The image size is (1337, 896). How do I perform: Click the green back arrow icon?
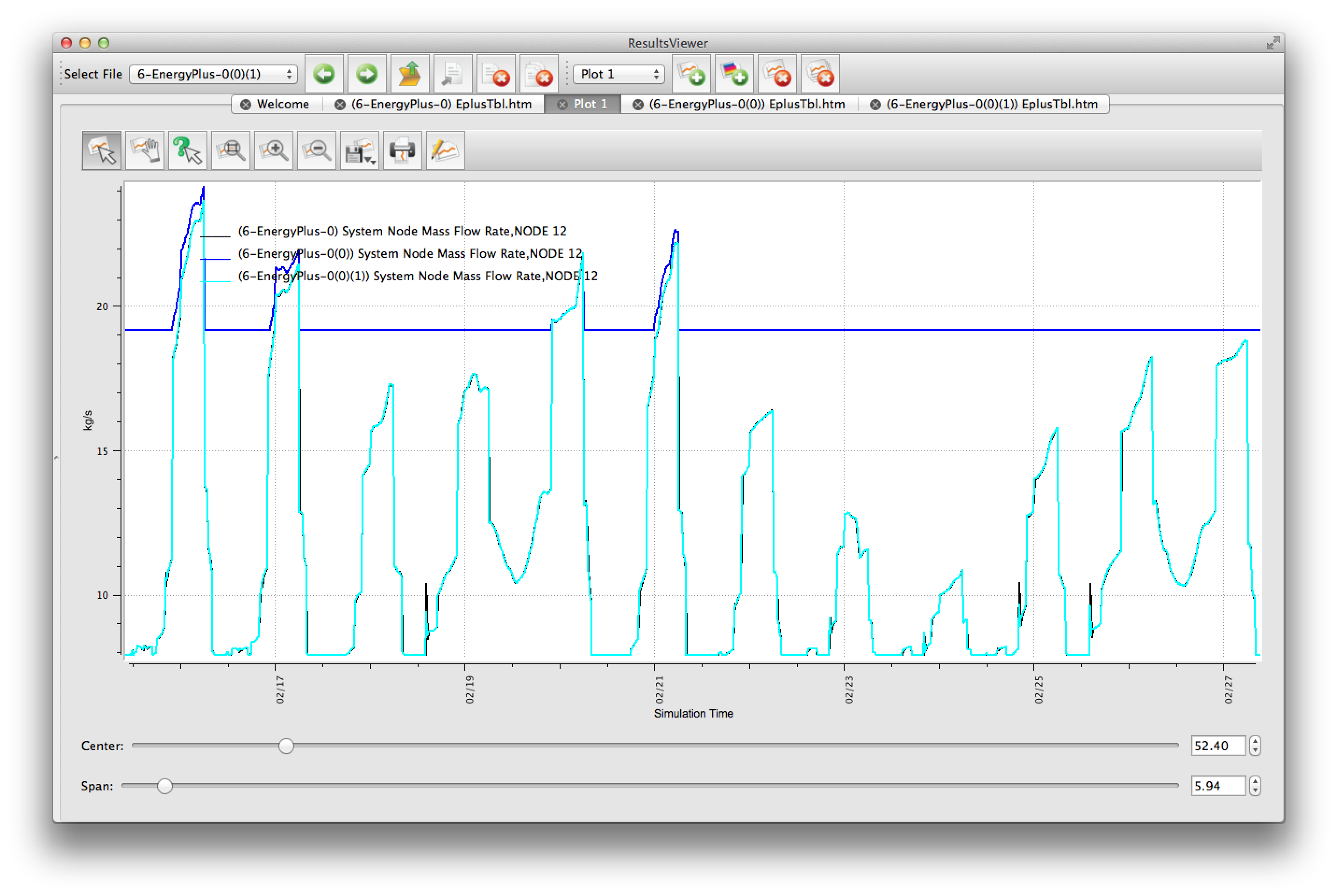[324, 74]
